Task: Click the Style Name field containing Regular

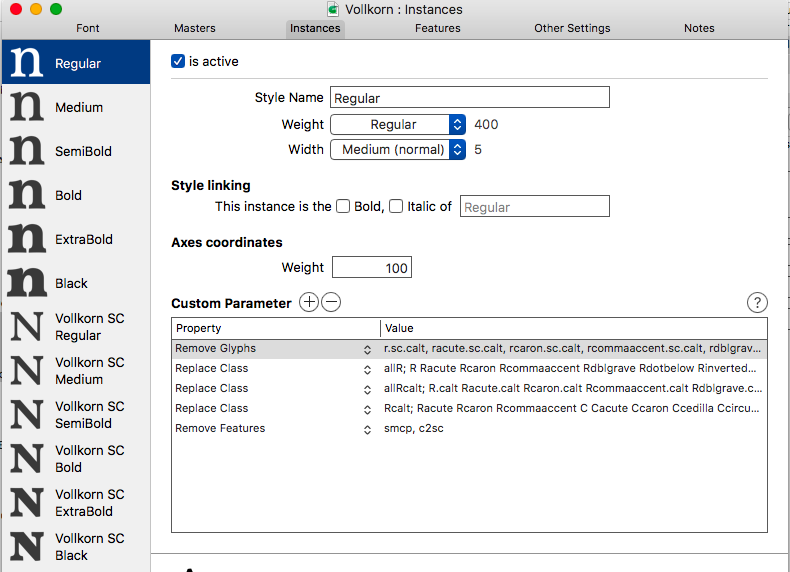Action: click(470, 97)
